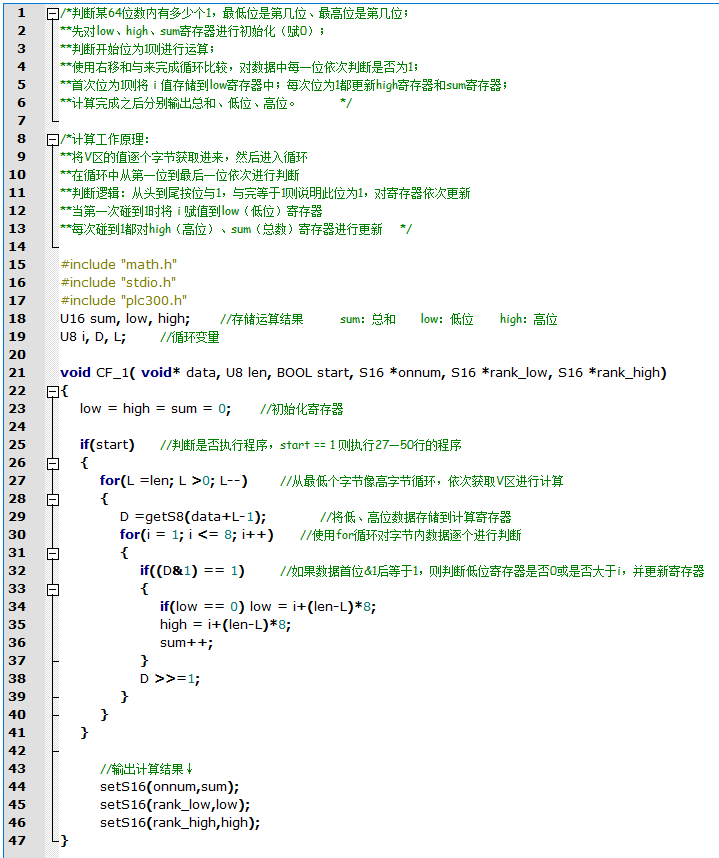The image size is (719, 858).
Task: Click line number 21 in the gutter
Action: [x=17, y=373]
